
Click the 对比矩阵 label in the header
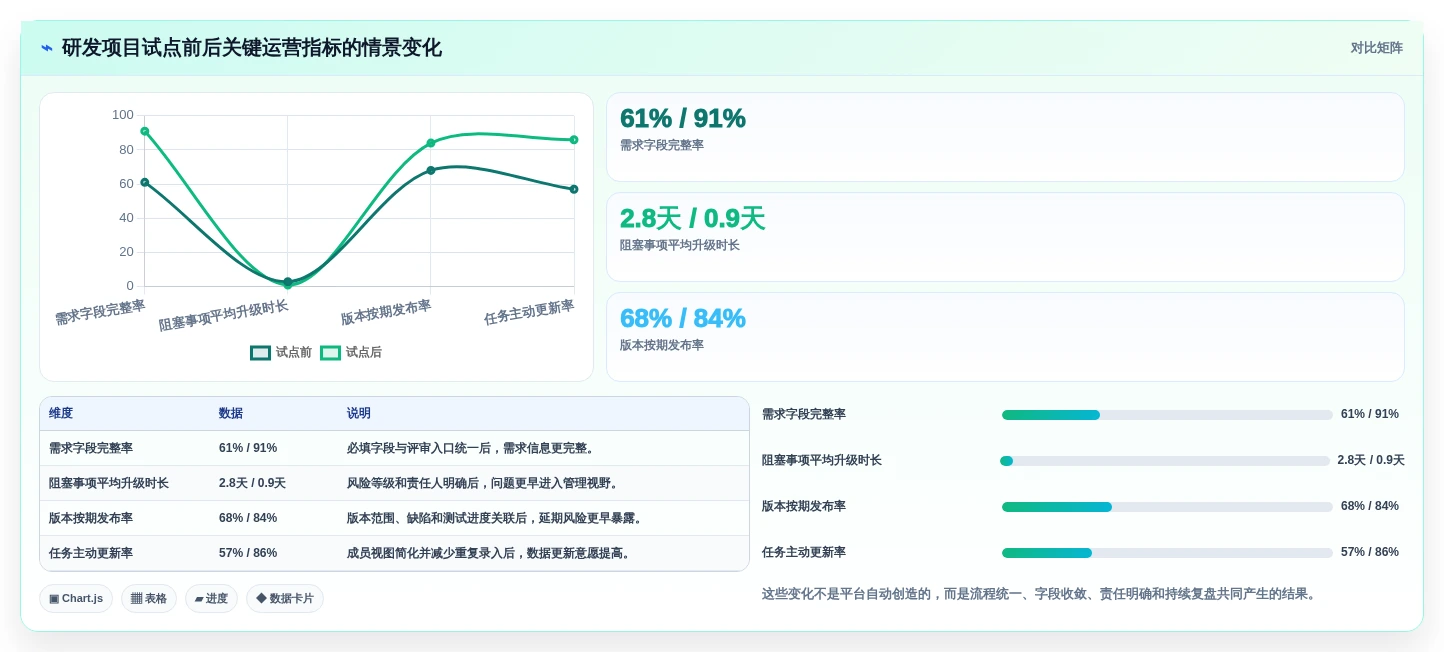click(1377, 48)
